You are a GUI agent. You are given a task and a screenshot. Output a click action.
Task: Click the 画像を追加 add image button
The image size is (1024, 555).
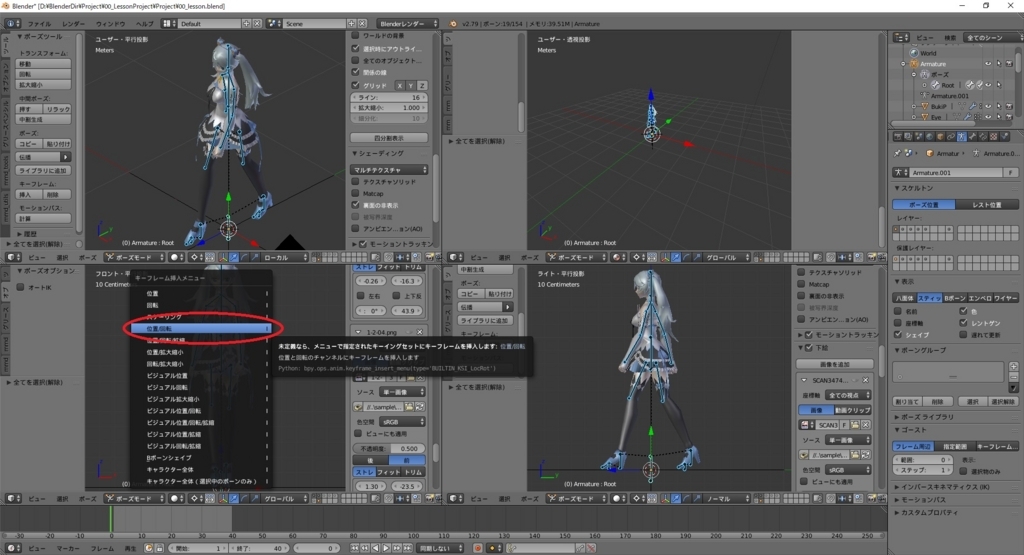pos(835,364)
